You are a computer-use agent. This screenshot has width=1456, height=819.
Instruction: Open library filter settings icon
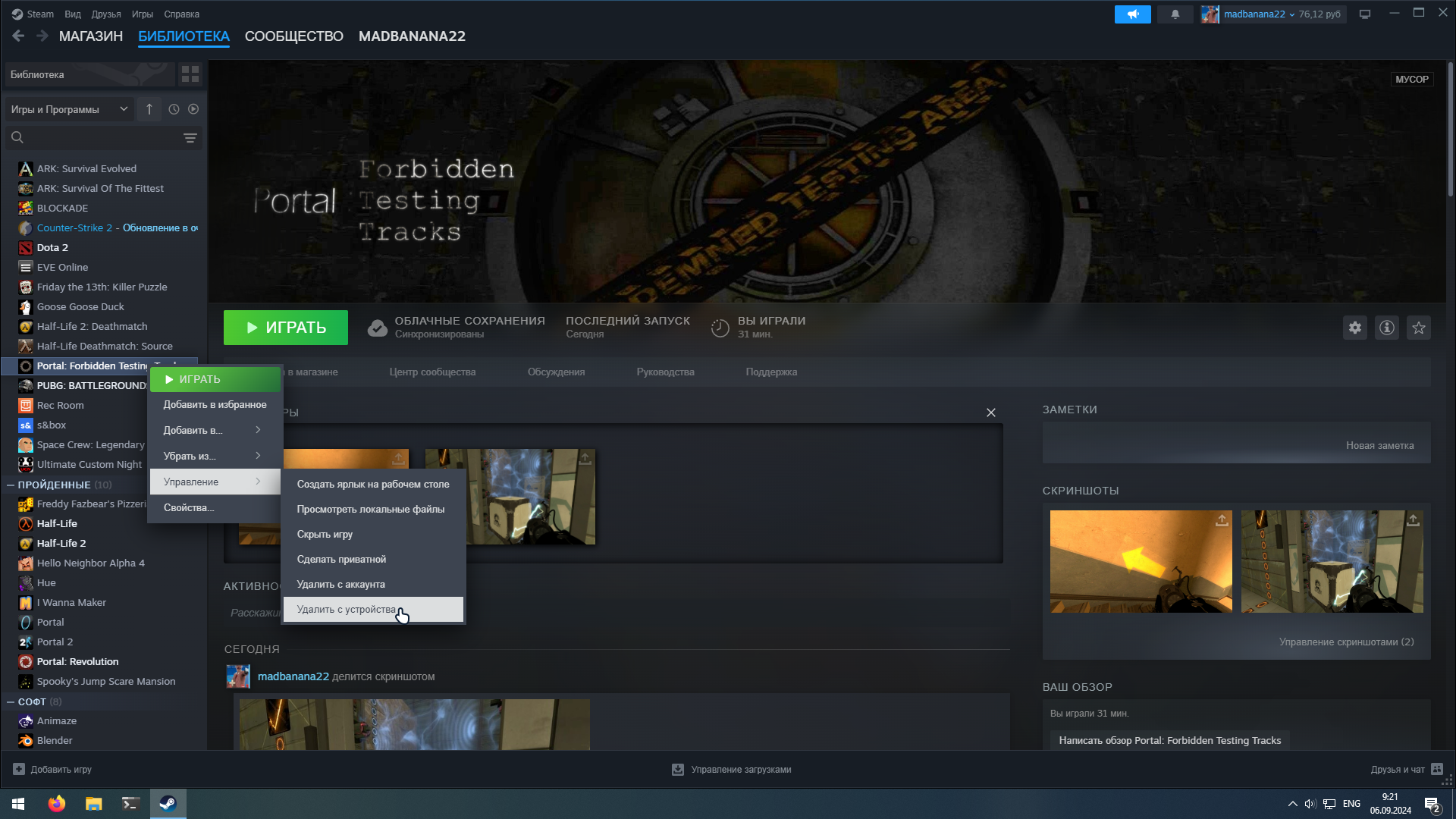[x=190, y=138]
